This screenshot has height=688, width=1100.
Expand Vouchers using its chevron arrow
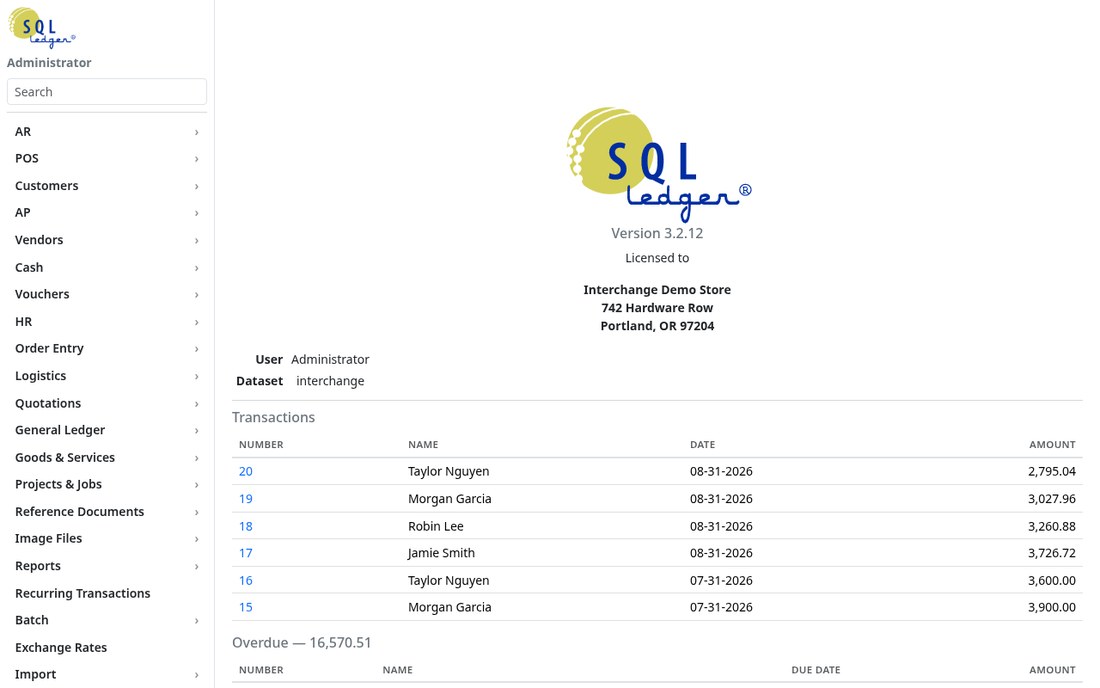(x=196, y=295)
